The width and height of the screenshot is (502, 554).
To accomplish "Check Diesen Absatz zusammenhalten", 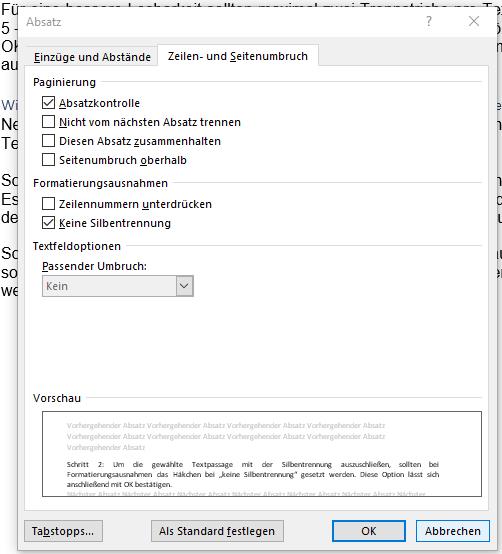I will 48,141.
